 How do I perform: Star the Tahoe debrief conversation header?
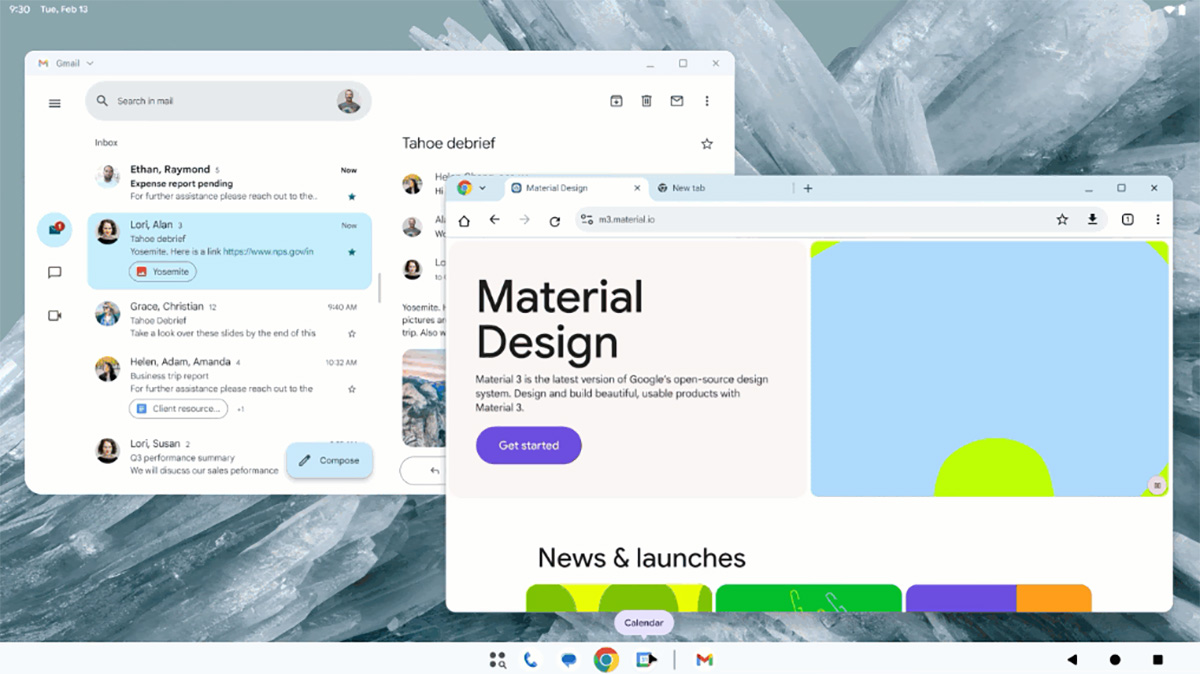(x=707, y=144)
